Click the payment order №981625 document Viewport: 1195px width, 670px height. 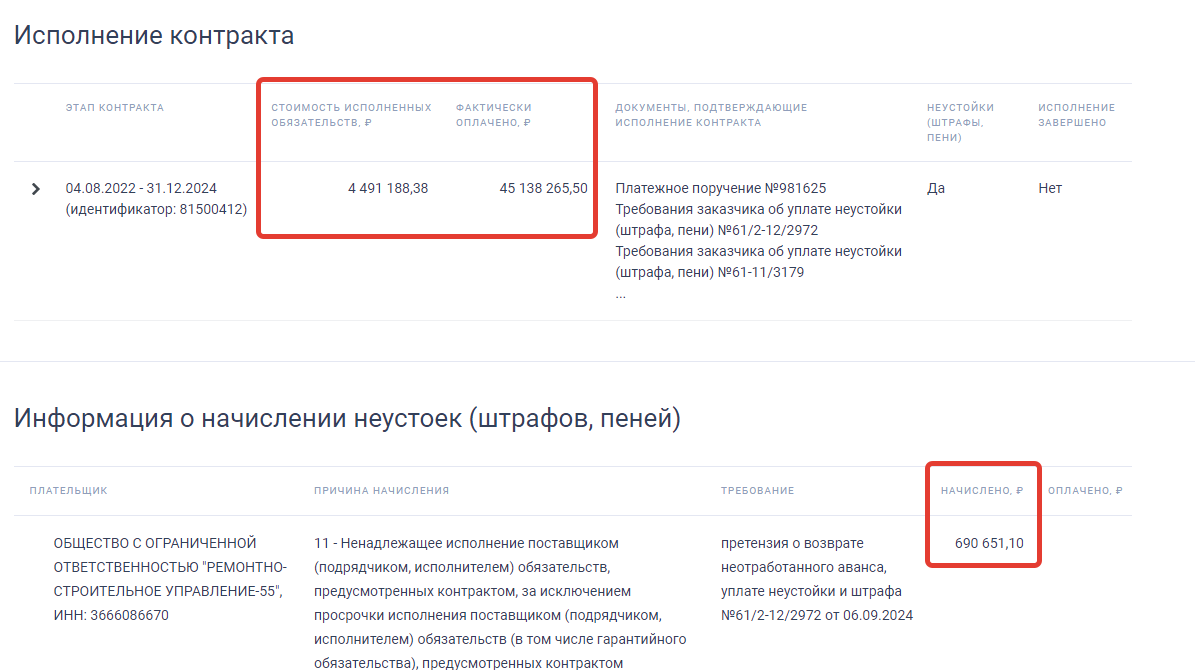click(720, 188)
